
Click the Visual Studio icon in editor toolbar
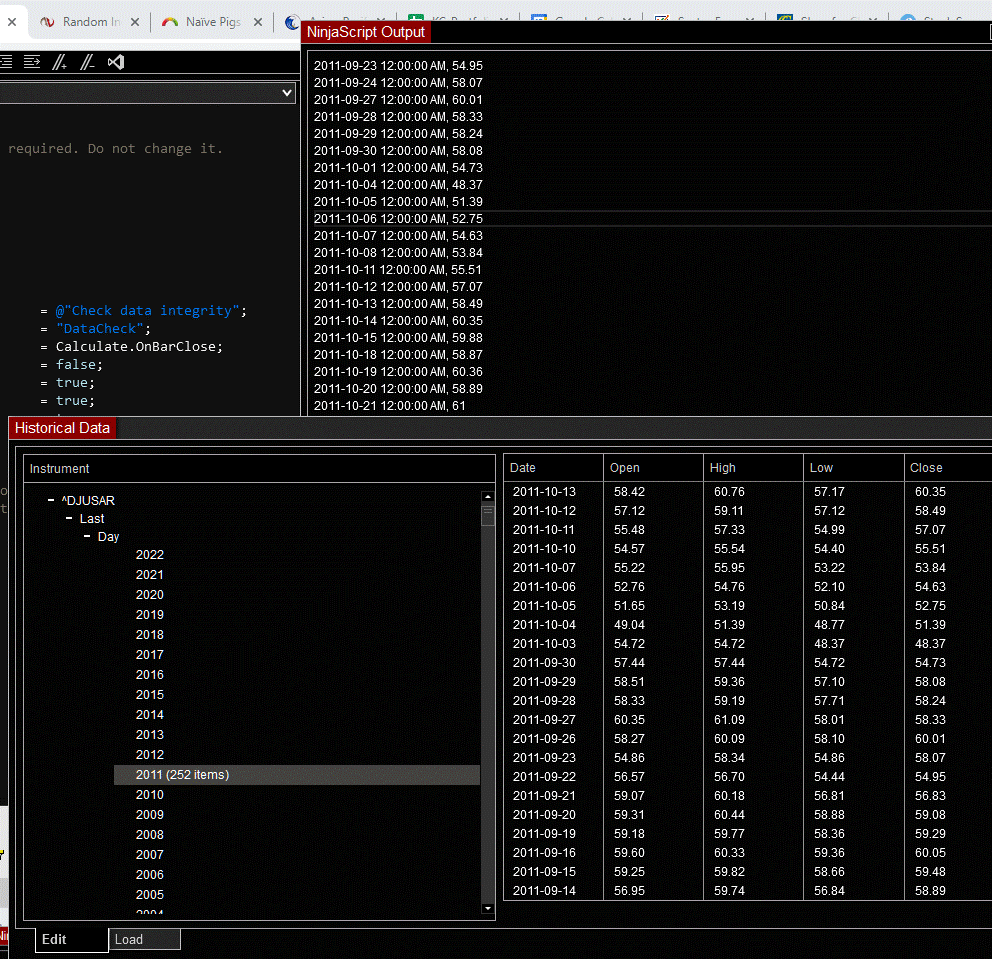coord(116,62)
